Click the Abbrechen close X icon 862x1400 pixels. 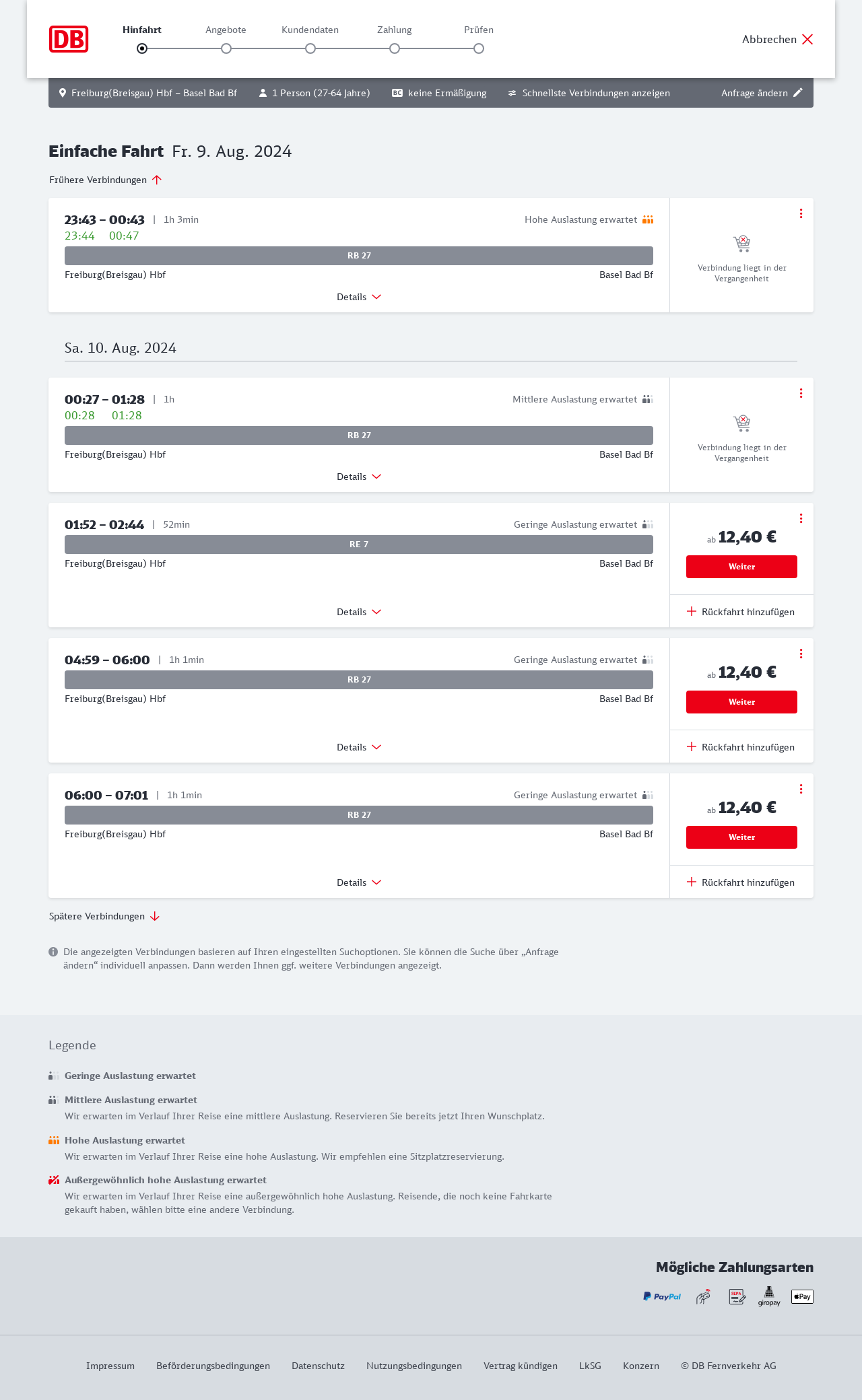pos(807,39)
